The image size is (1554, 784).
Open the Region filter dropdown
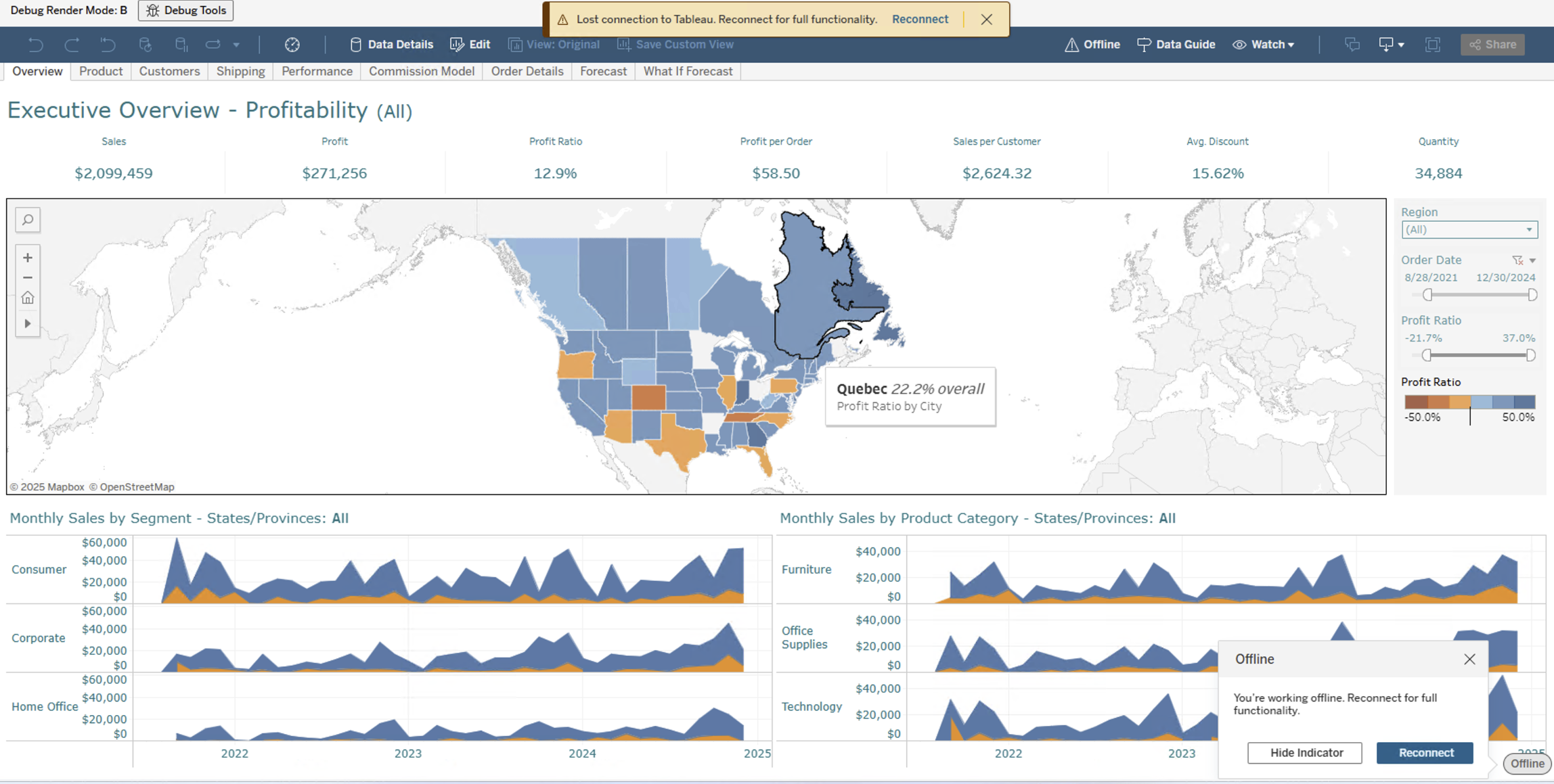coord(1469,229)
